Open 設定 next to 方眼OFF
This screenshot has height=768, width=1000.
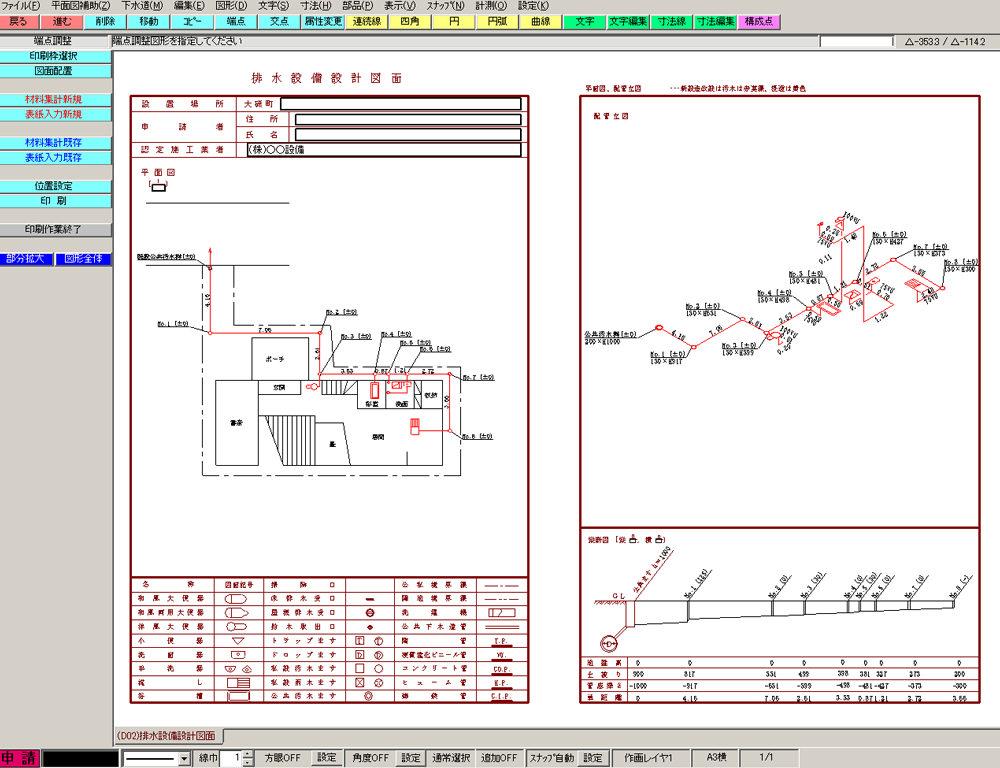point(327,758)
